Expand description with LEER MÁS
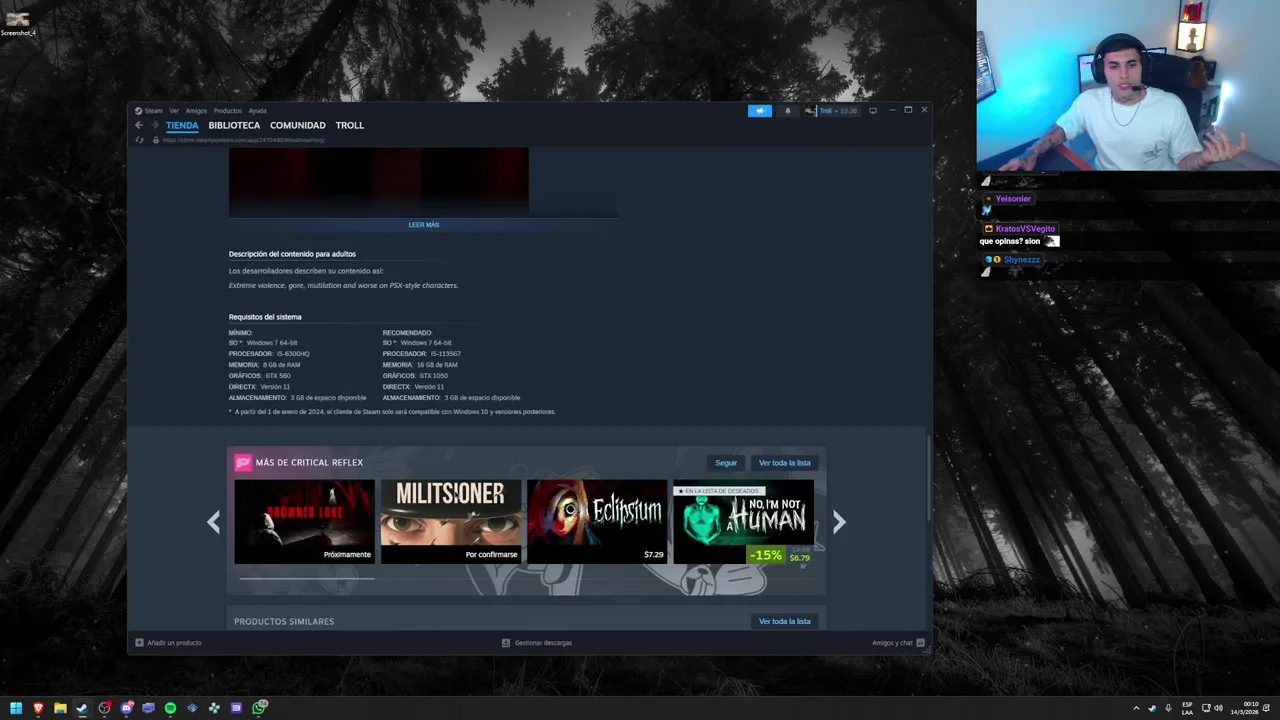Viewport: 1280px width, 720px height. tap(424, 225)
